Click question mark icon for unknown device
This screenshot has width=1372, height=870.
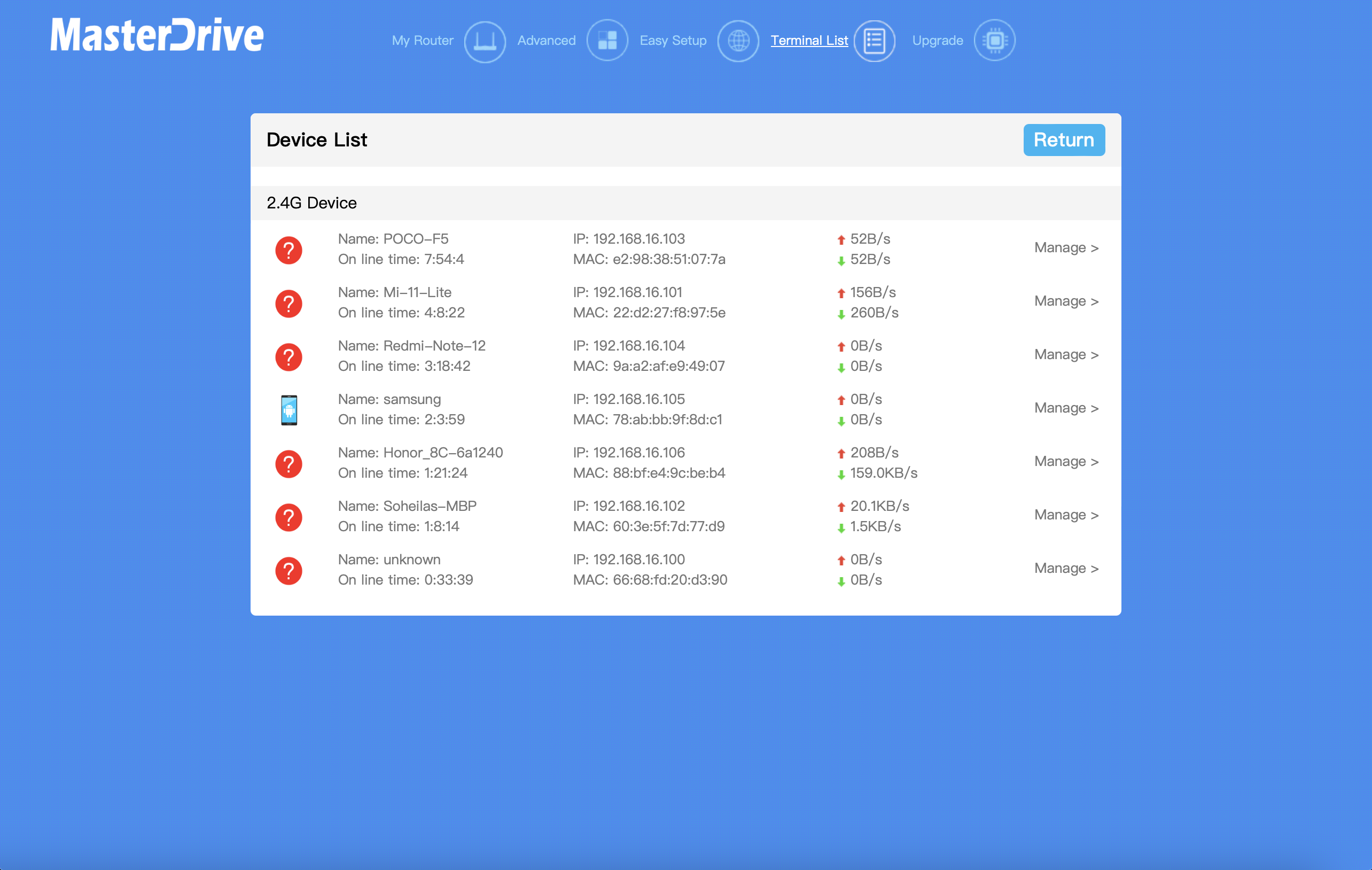(x=289, y=571)
